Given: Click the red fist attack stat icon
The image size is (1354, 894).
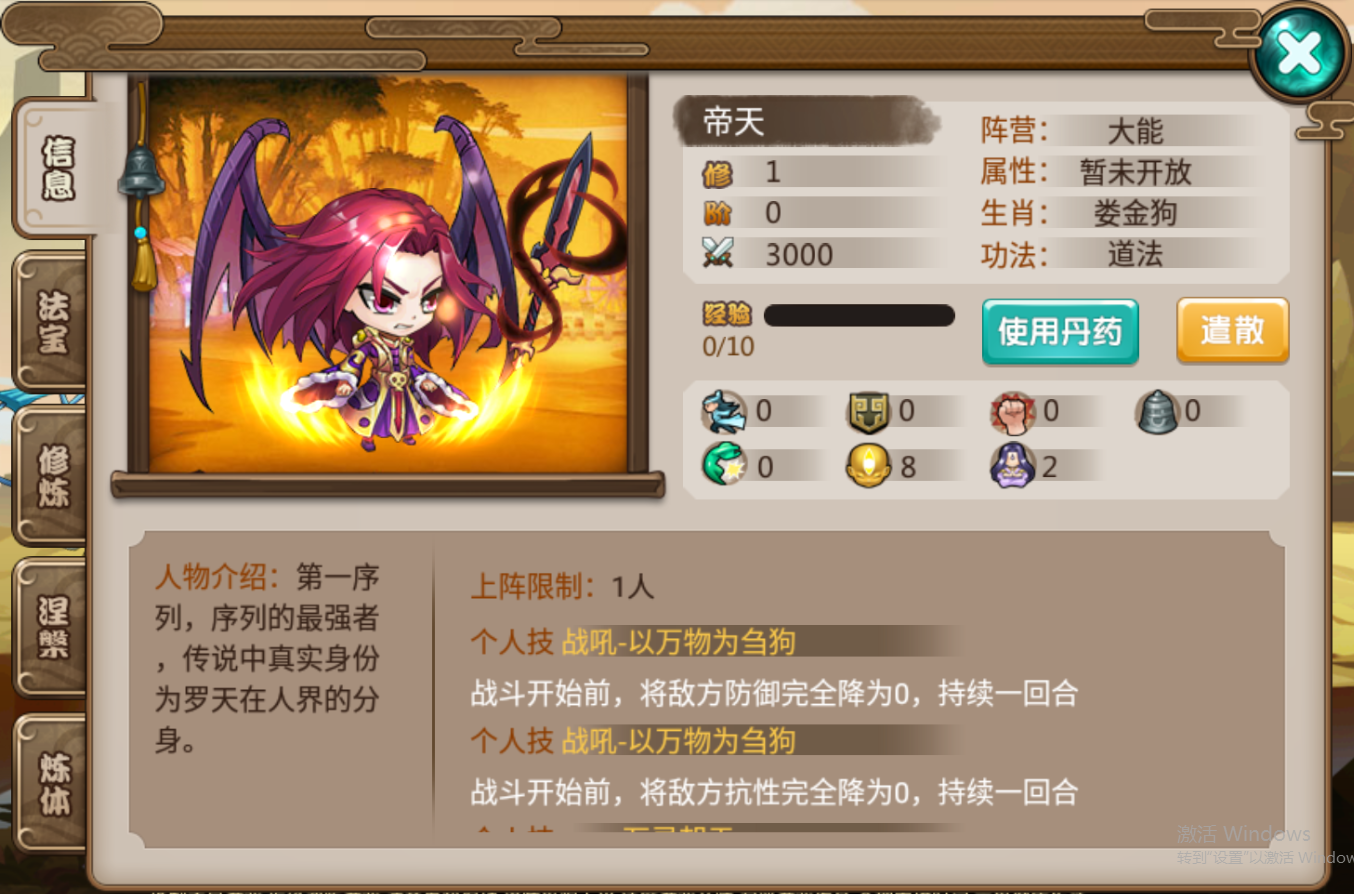Looking at the screenshot, I should point(1013,411).
